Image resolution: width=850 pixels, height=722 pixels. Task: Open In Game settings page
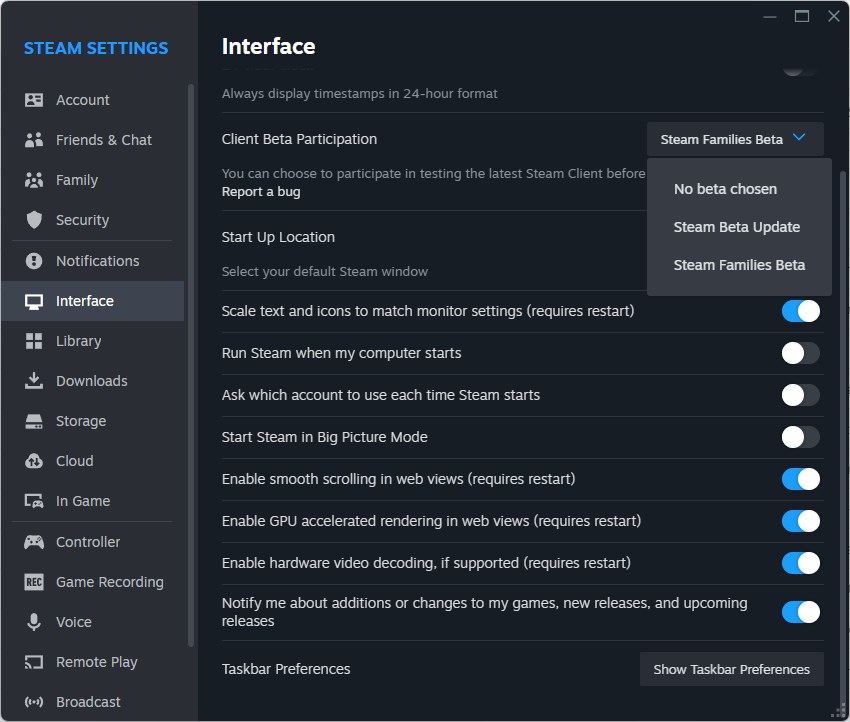tap(83, 501)
